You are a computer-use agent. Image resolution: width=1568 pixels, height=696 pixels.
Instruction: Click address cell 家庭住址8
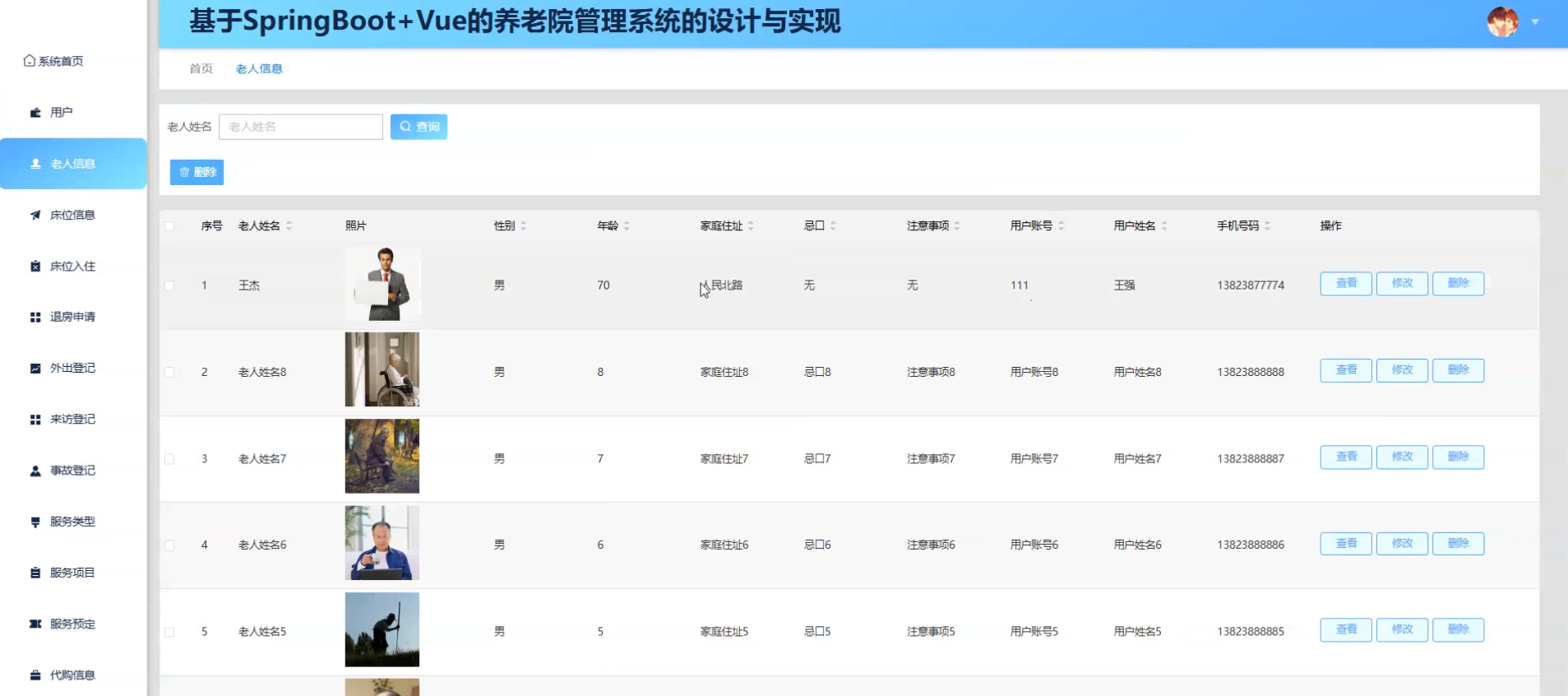724,372
